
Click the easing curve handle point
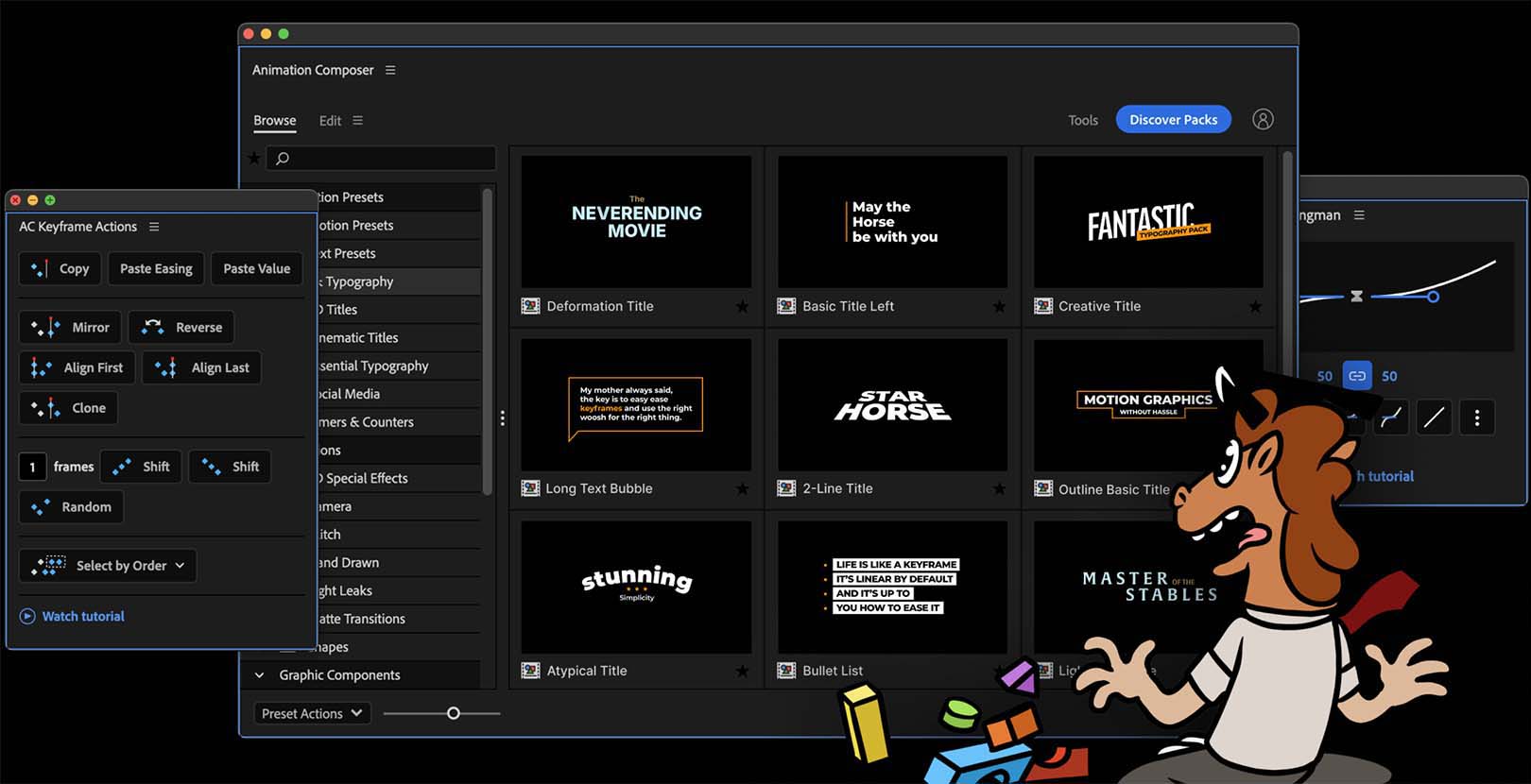coord(1434,297)
